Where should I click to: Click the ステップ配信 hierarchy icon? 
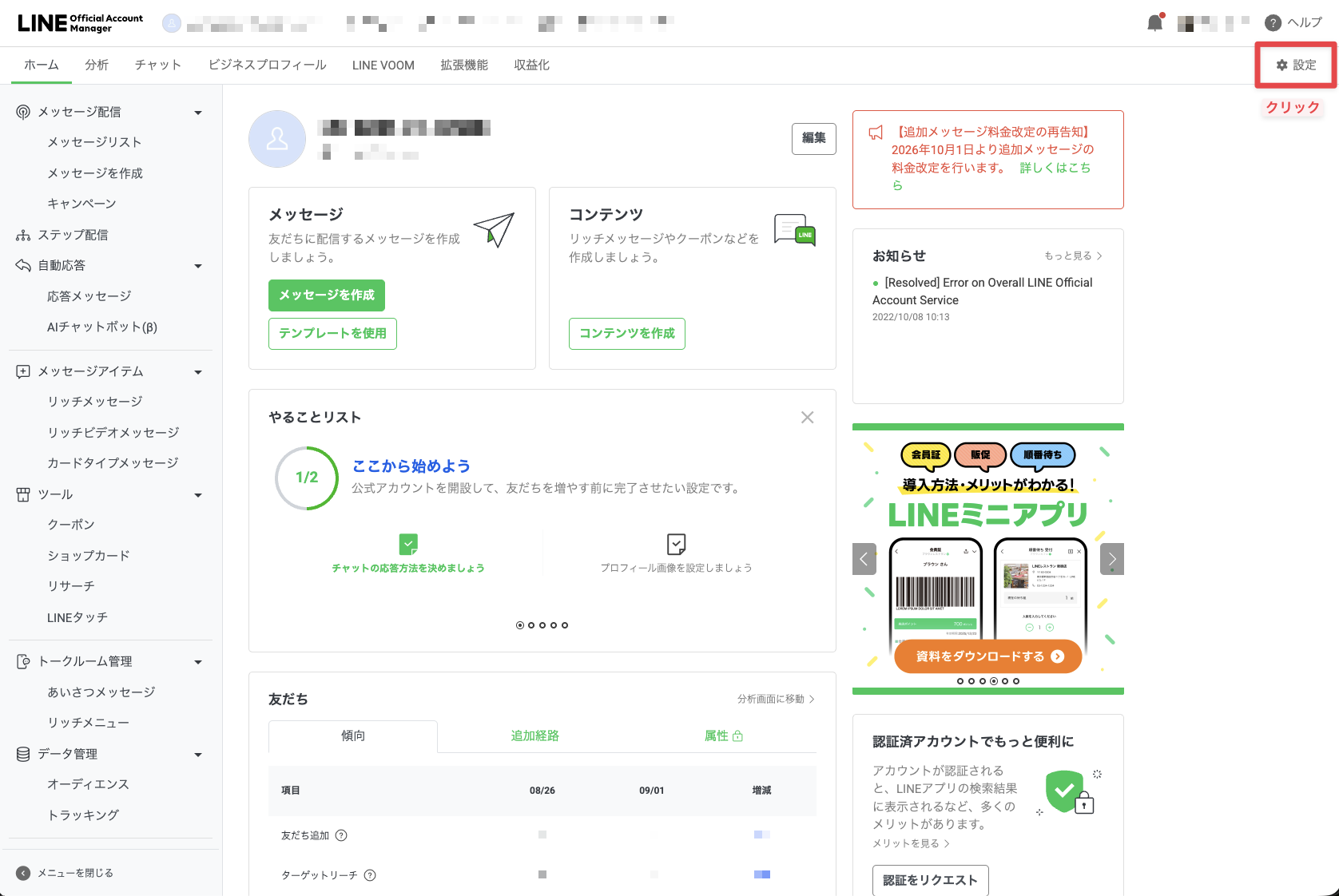click(23, 235)
